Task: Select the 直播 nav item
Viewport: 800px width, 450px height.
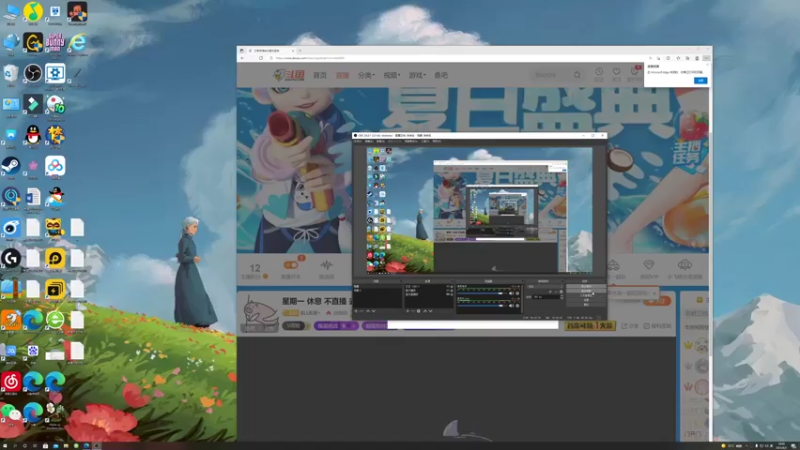Action: (x=342, y=75)
